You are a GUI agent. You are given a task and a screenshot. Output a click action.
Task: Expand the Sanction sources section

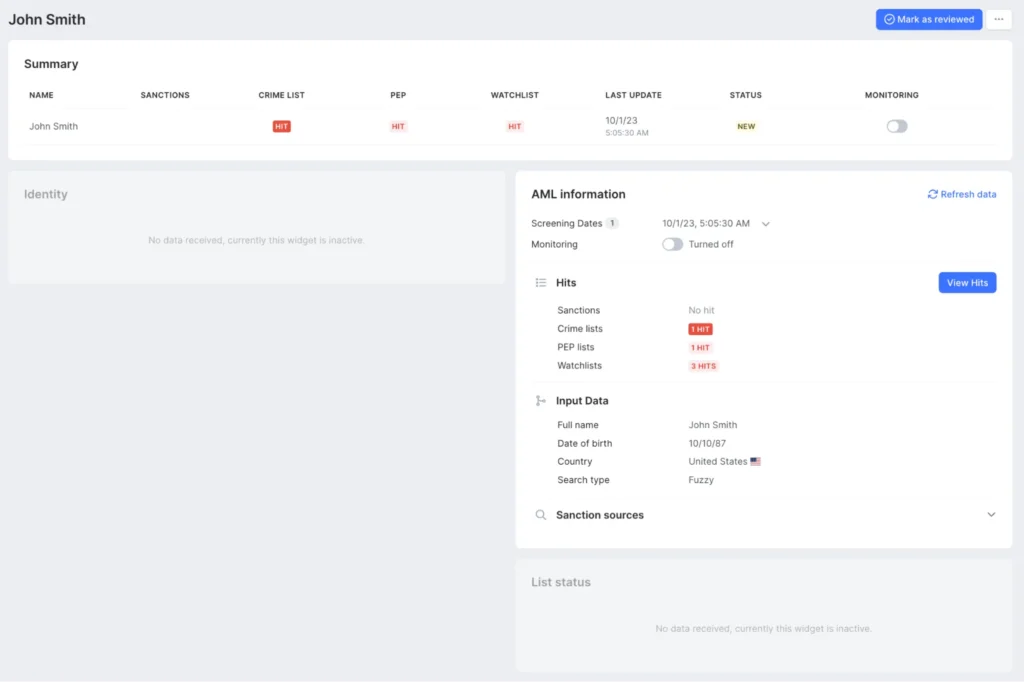[x=991, y=514]
